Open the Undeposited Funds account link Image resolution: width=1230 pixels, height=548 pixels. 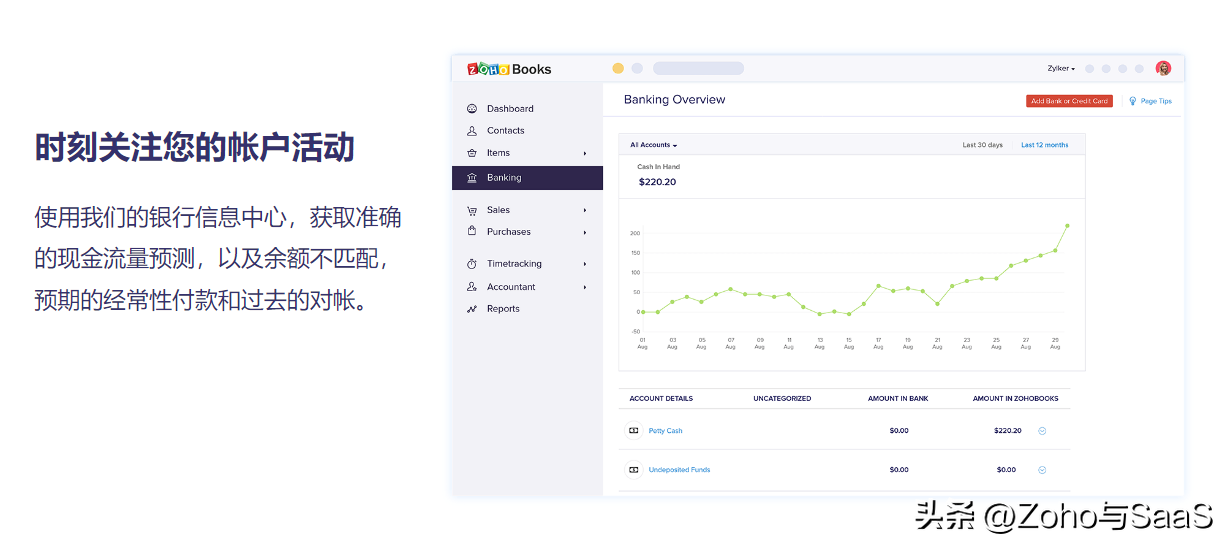[x=679, y=470]
